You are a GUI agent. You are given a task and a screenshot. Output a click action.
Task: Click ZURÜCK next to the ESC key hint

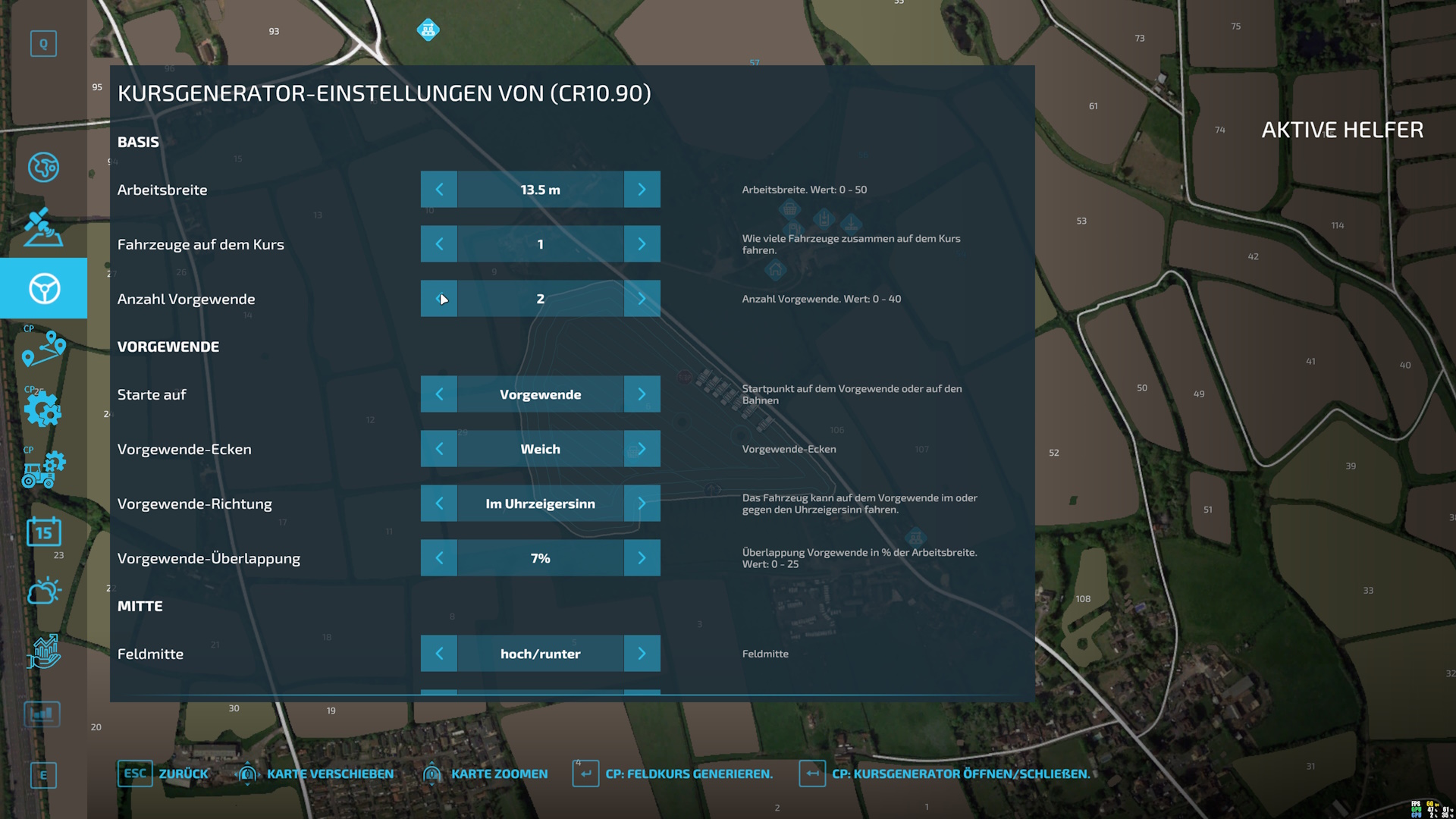pos(182,773)
